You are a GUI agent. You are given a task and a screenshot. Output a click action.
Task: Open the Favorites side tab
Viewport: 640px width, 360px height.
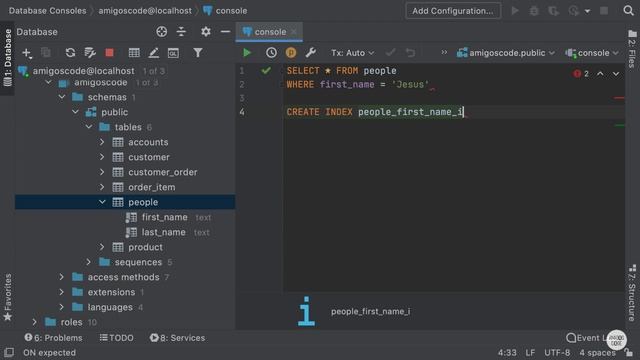(x=7, y=298)
